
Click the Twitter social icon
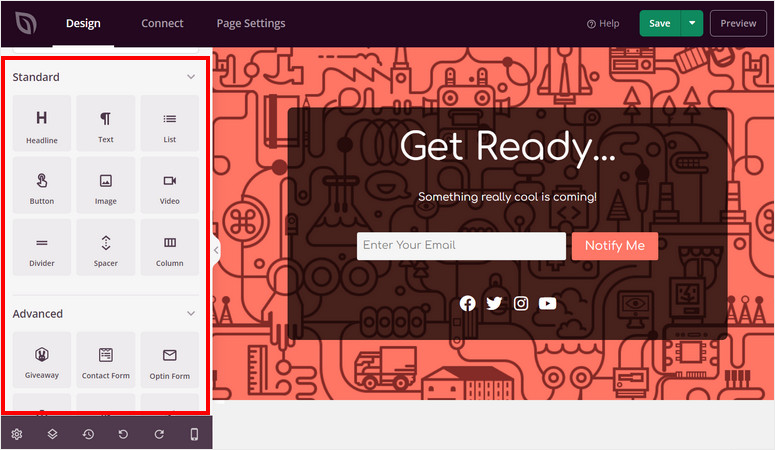[x=494, y=303]
